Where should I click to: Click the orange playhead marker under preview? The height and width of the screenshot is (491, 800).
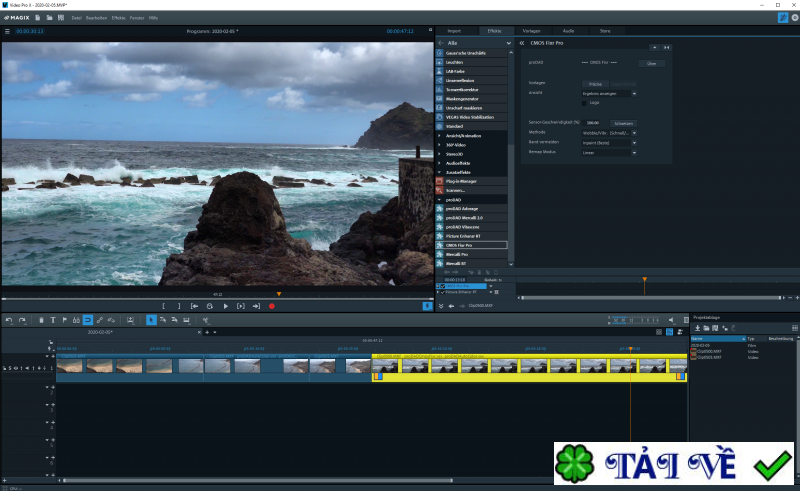[x=278, y=294]
